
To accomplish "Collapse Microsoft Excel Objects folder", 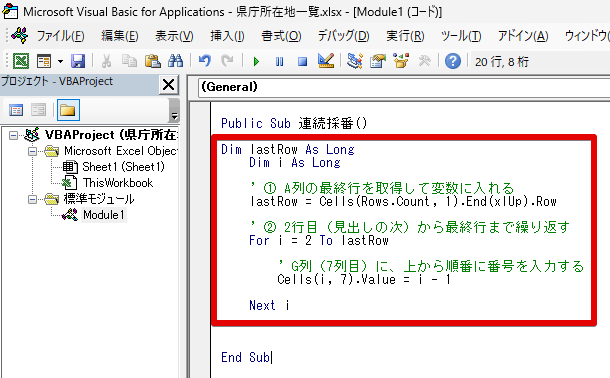I will [x=33, y=151].
